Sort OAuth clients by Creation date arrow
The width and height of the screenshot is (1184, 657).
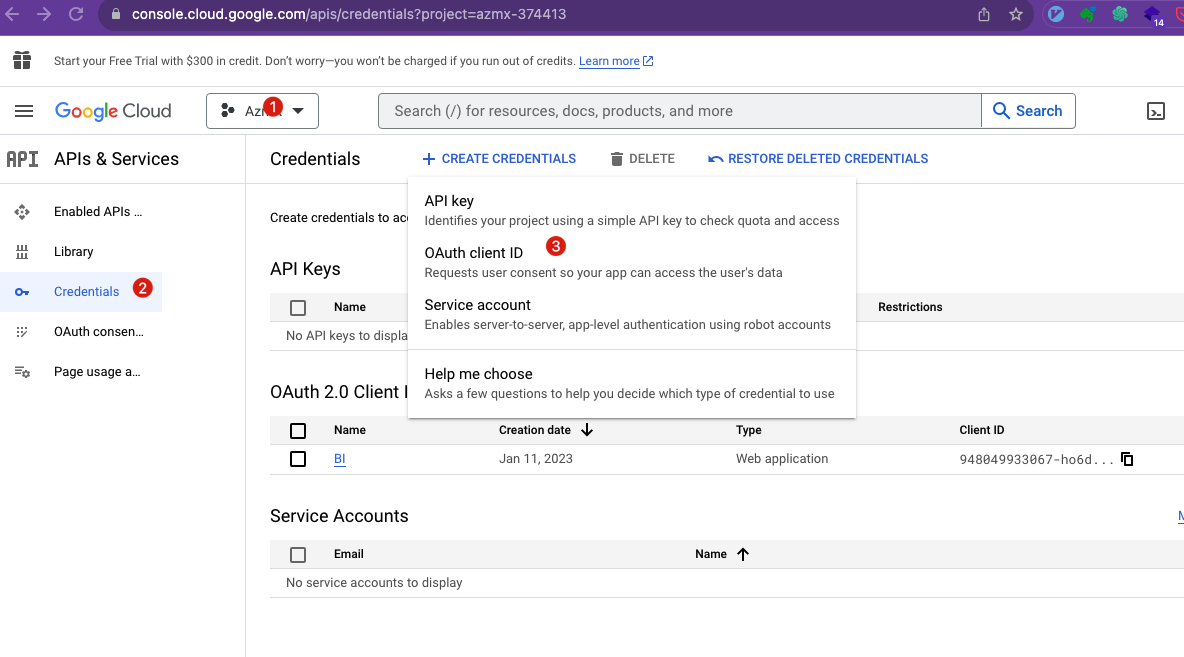coord(587,430)
